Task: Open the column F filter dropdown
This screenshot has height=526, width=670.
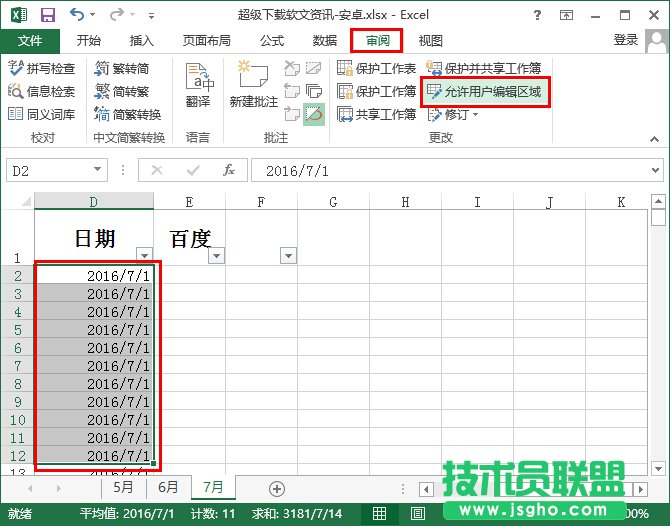Action: [x=288, y=256]
